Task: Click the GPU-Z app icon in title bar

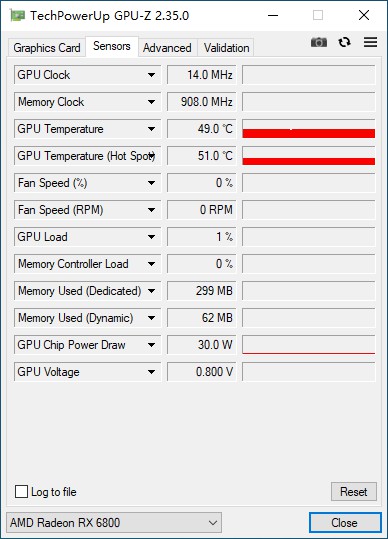Action: 17,15
